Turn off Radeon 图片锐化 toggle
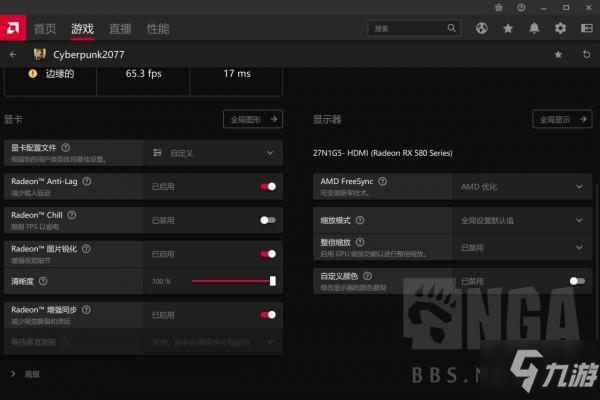The width and height of the screenshot is (600, 400). [x=268, y=254]
